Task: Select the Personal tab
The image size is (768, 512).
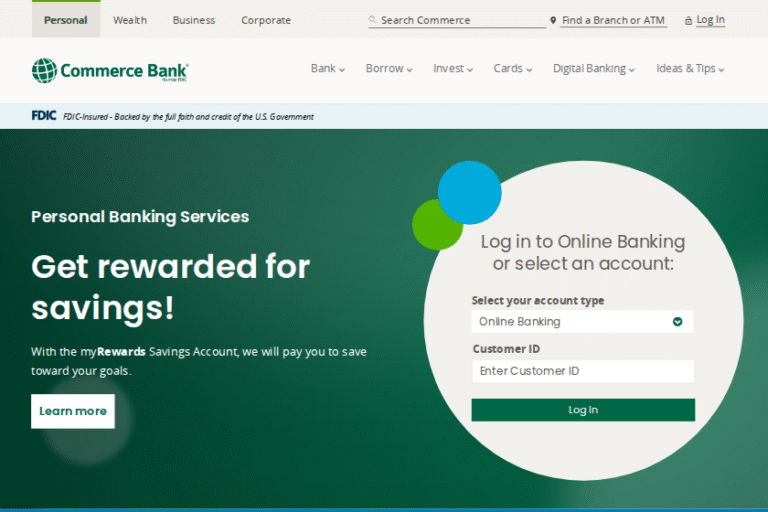Action: [66, 20]
